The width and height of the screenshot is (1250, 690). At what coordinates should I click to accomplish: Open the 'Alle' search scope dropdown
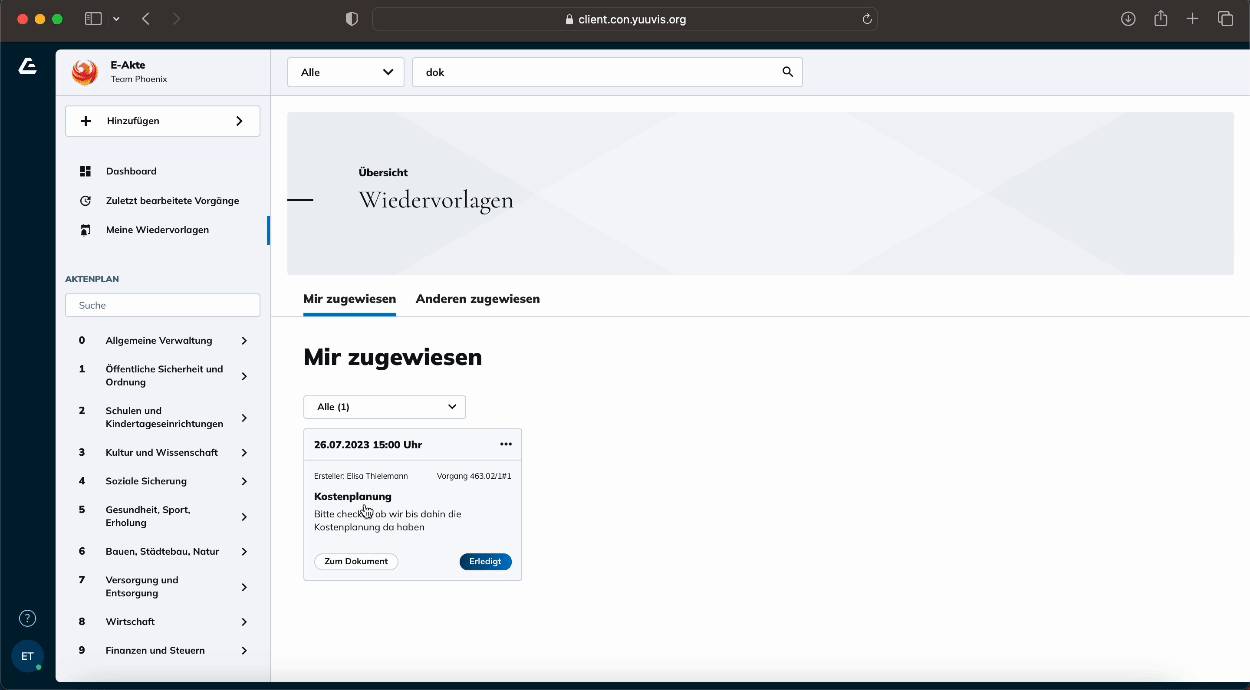pos(346,72)
